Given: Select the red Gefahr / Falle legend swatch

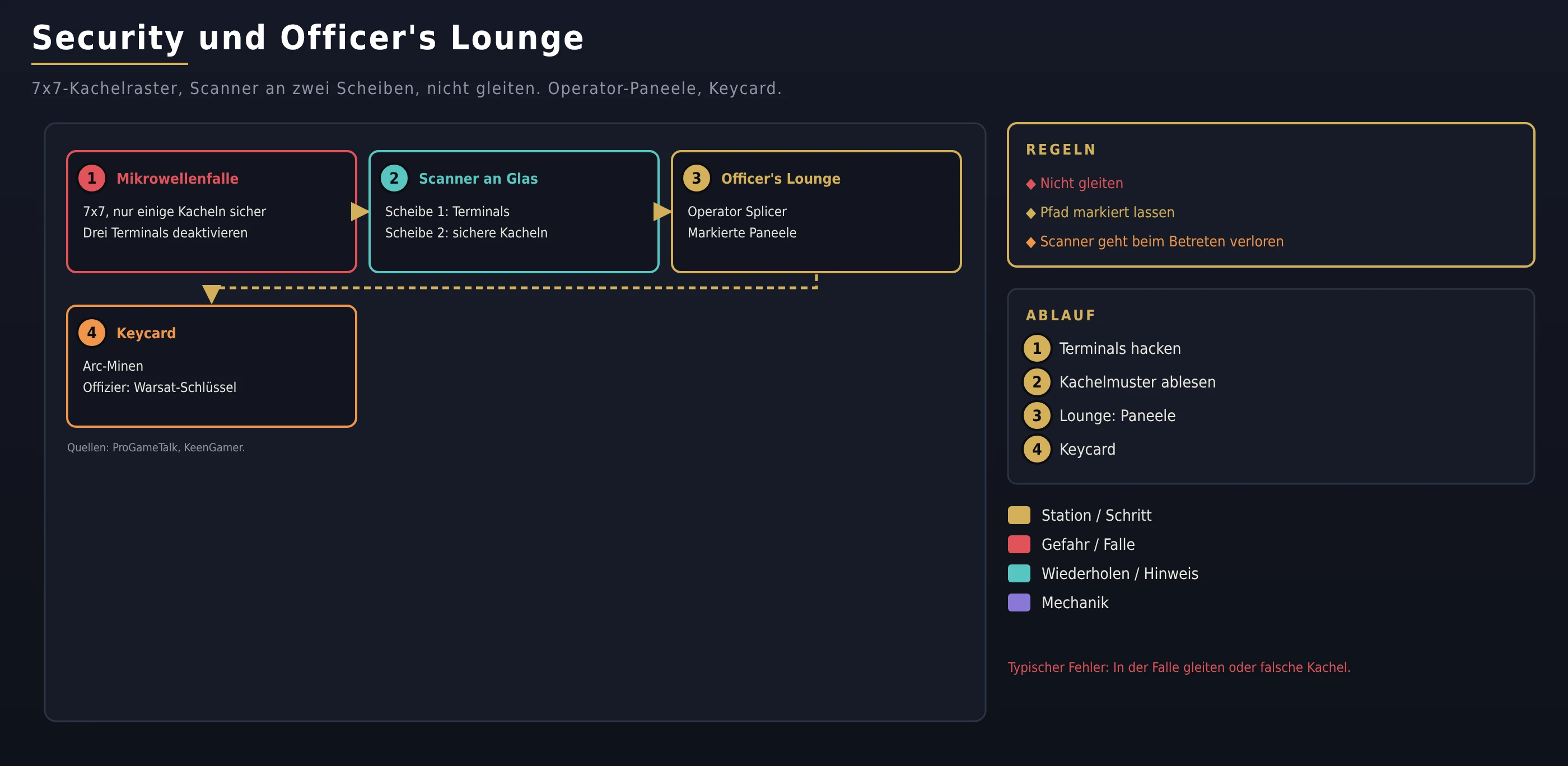Looking at the screenshot, I should [1019, 544].
